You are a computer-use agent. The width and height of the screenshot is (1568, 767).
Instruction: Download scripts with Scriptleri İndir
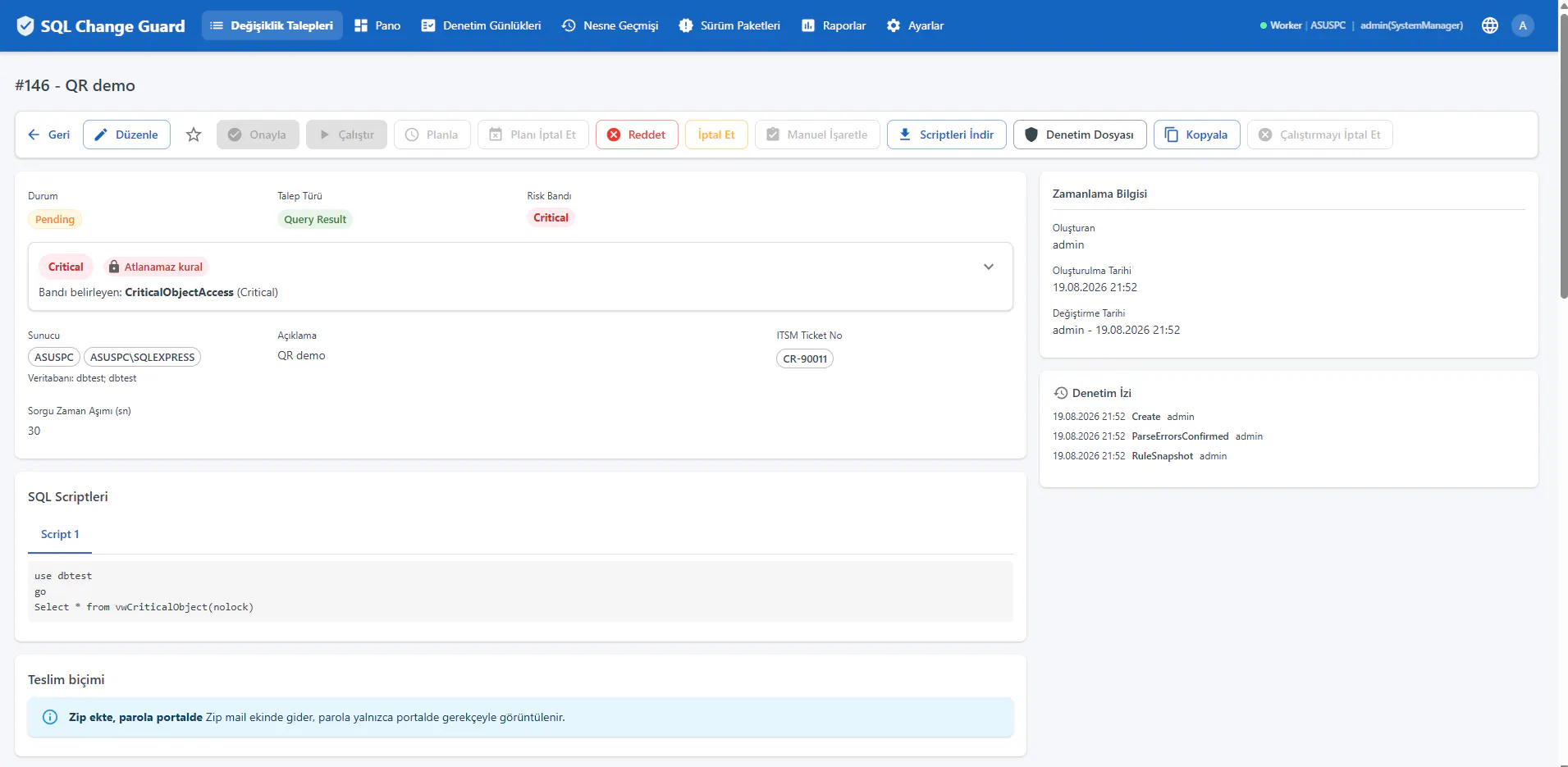point(947,135)
